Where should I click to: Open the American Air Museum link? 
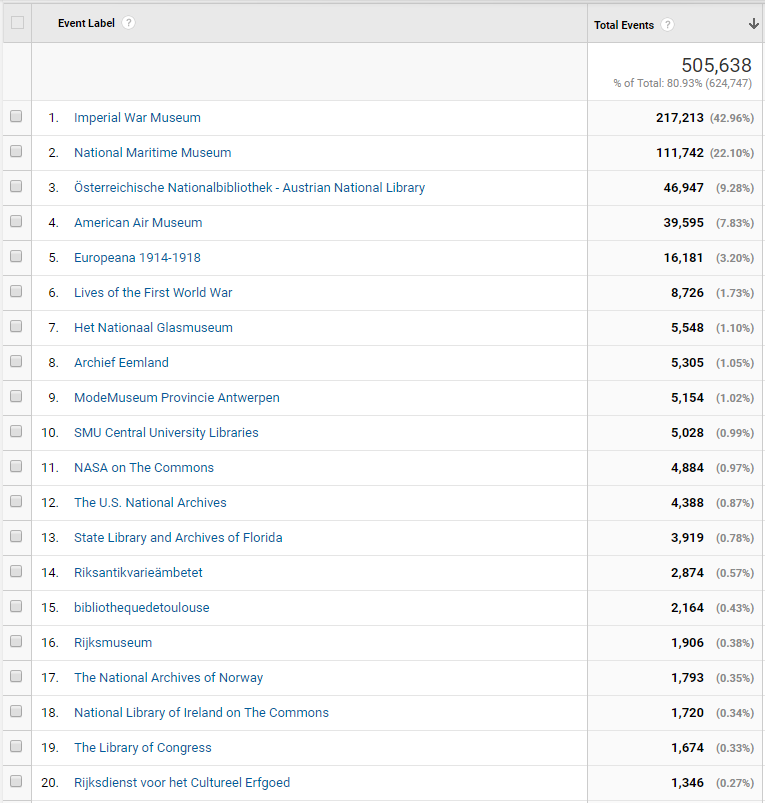click(x=138, y=223)
